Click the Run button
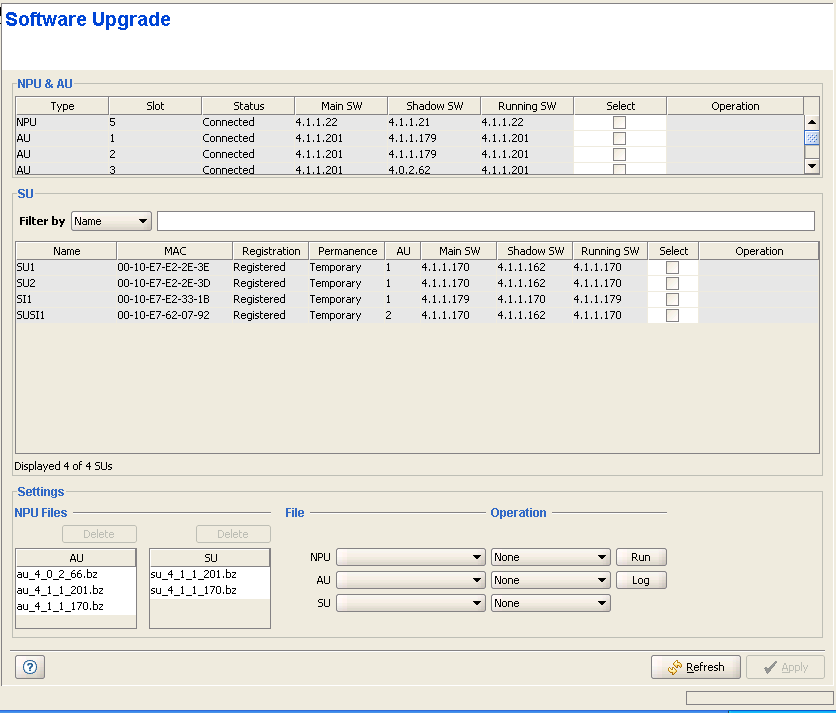836x713 pixels. pos(641,557)
